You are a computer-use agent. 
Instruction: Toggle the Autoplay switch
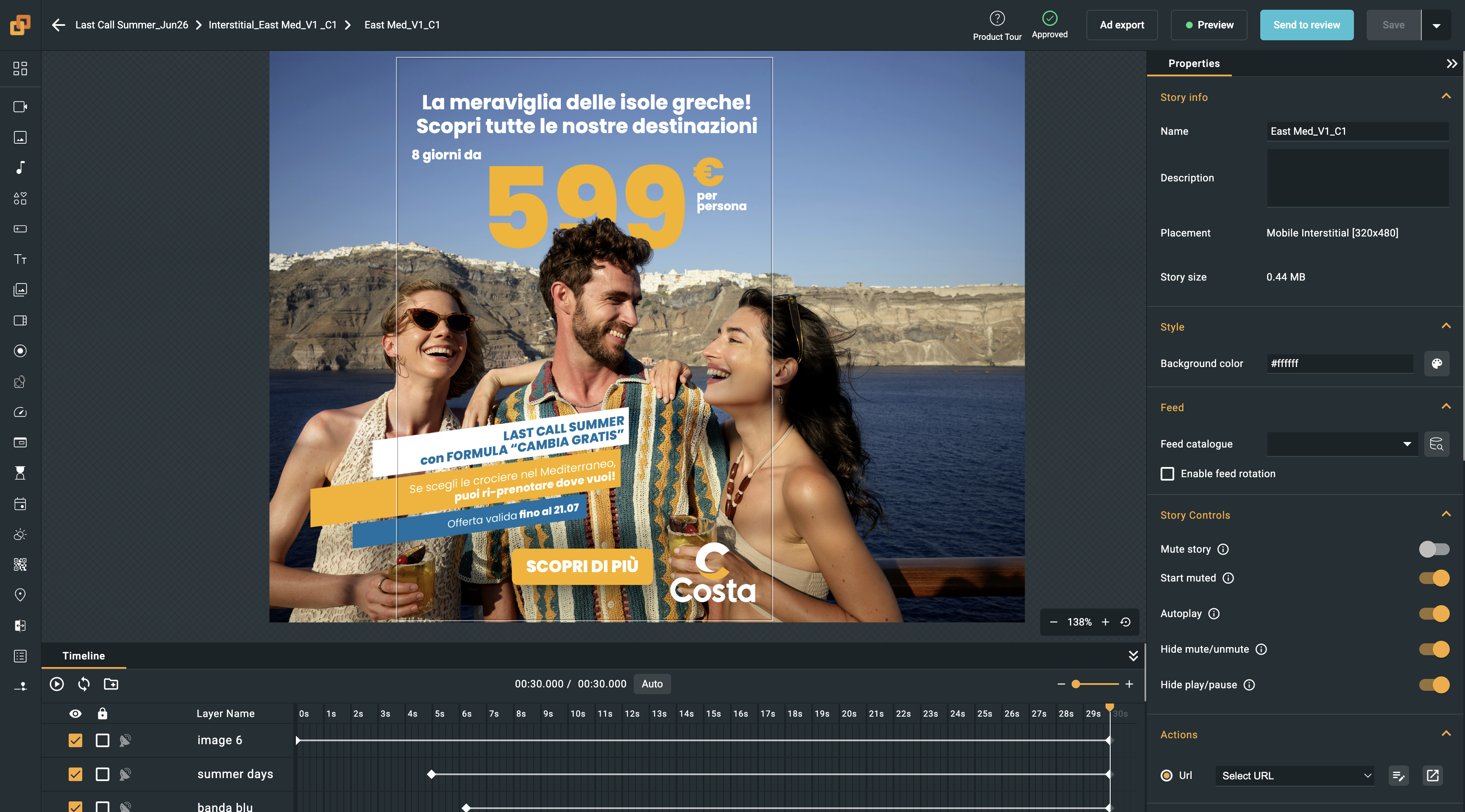pos(1434,614)
